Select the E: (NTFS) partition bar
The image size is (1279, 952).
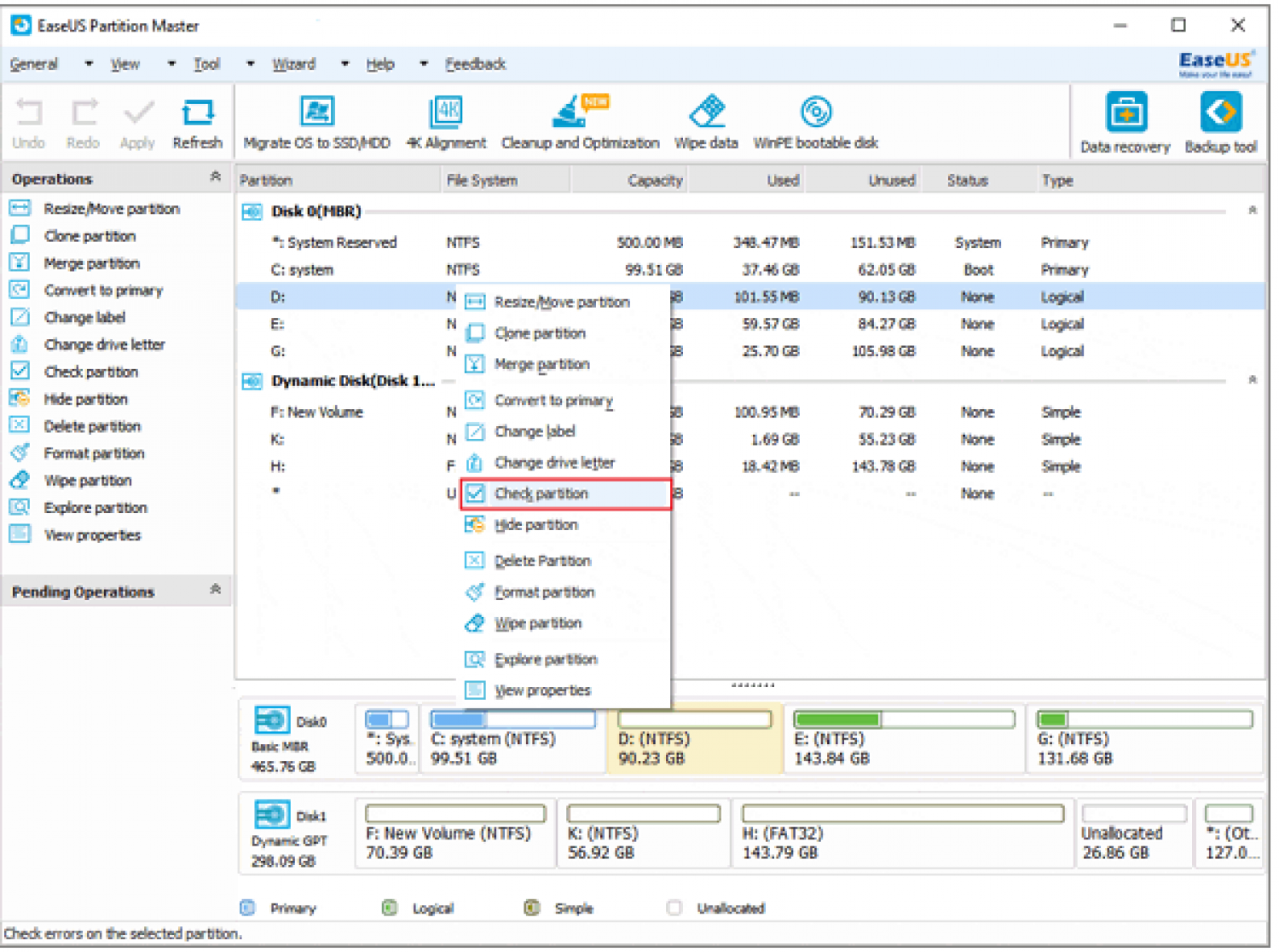click(904, 738)
